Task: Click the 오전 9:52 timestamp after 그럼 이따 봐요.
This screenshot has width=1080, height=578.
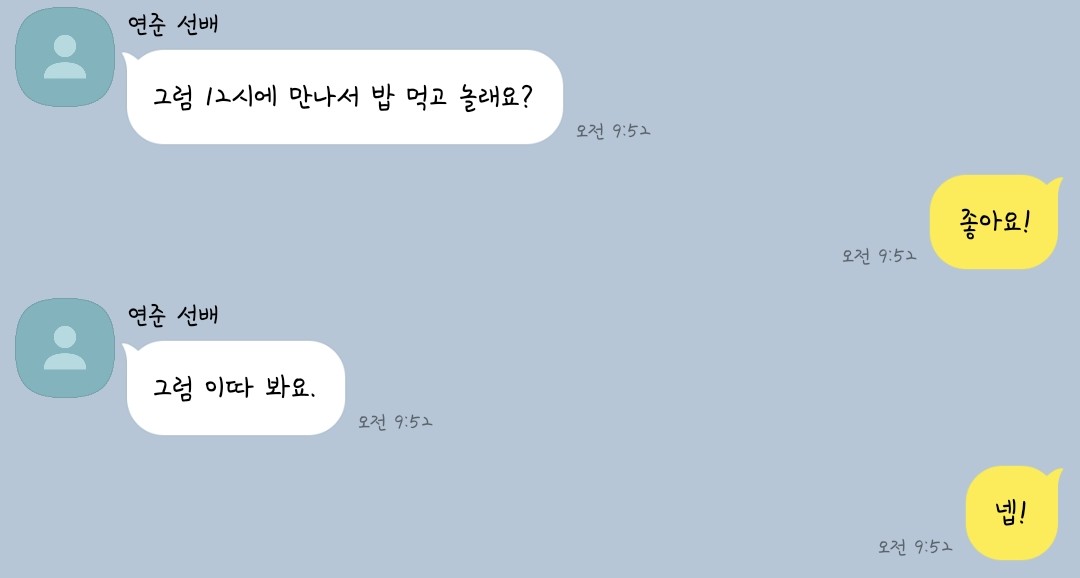Action: click(395, 422)
